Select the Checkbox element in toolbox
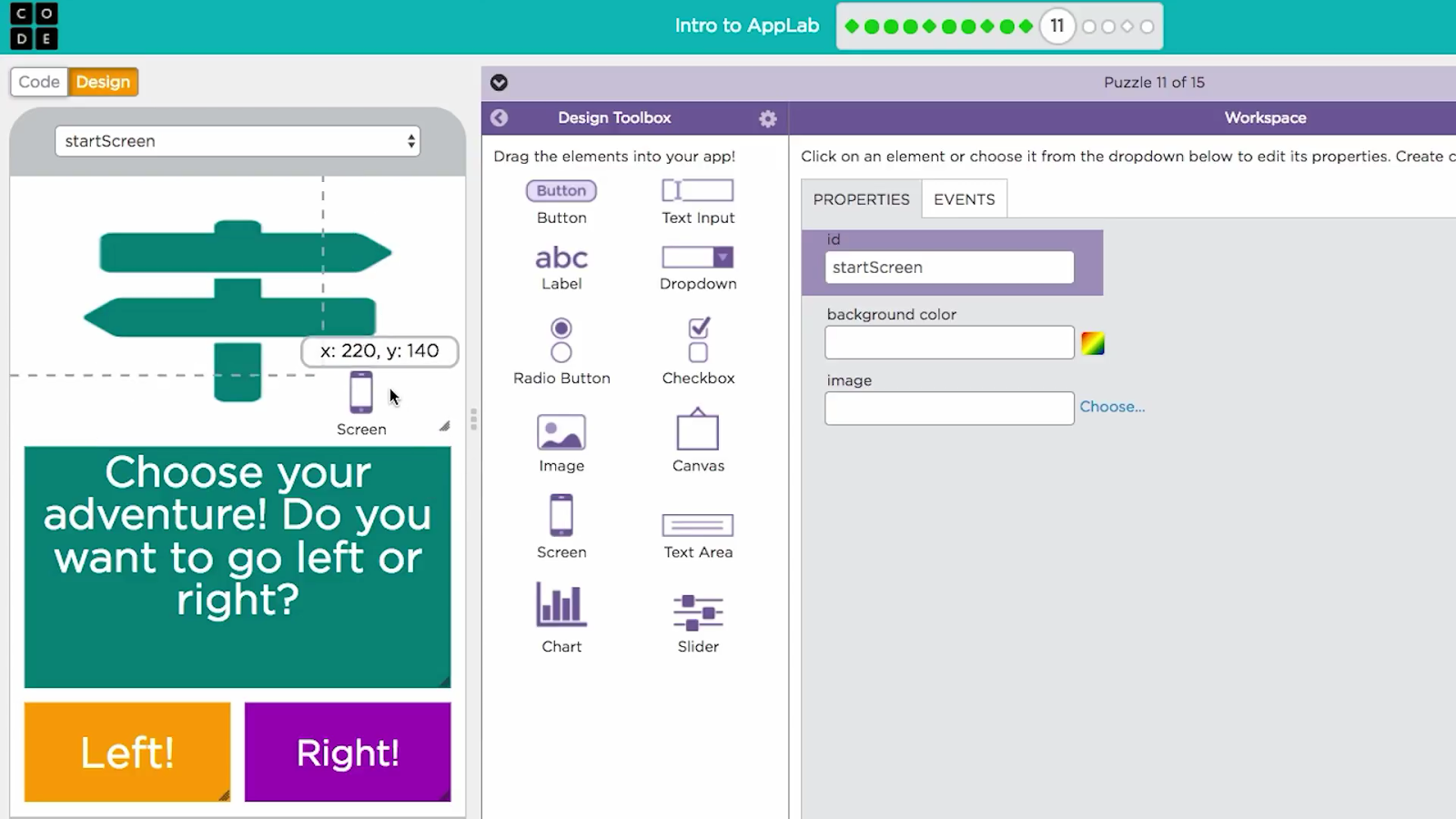 (x=698, y=340)
